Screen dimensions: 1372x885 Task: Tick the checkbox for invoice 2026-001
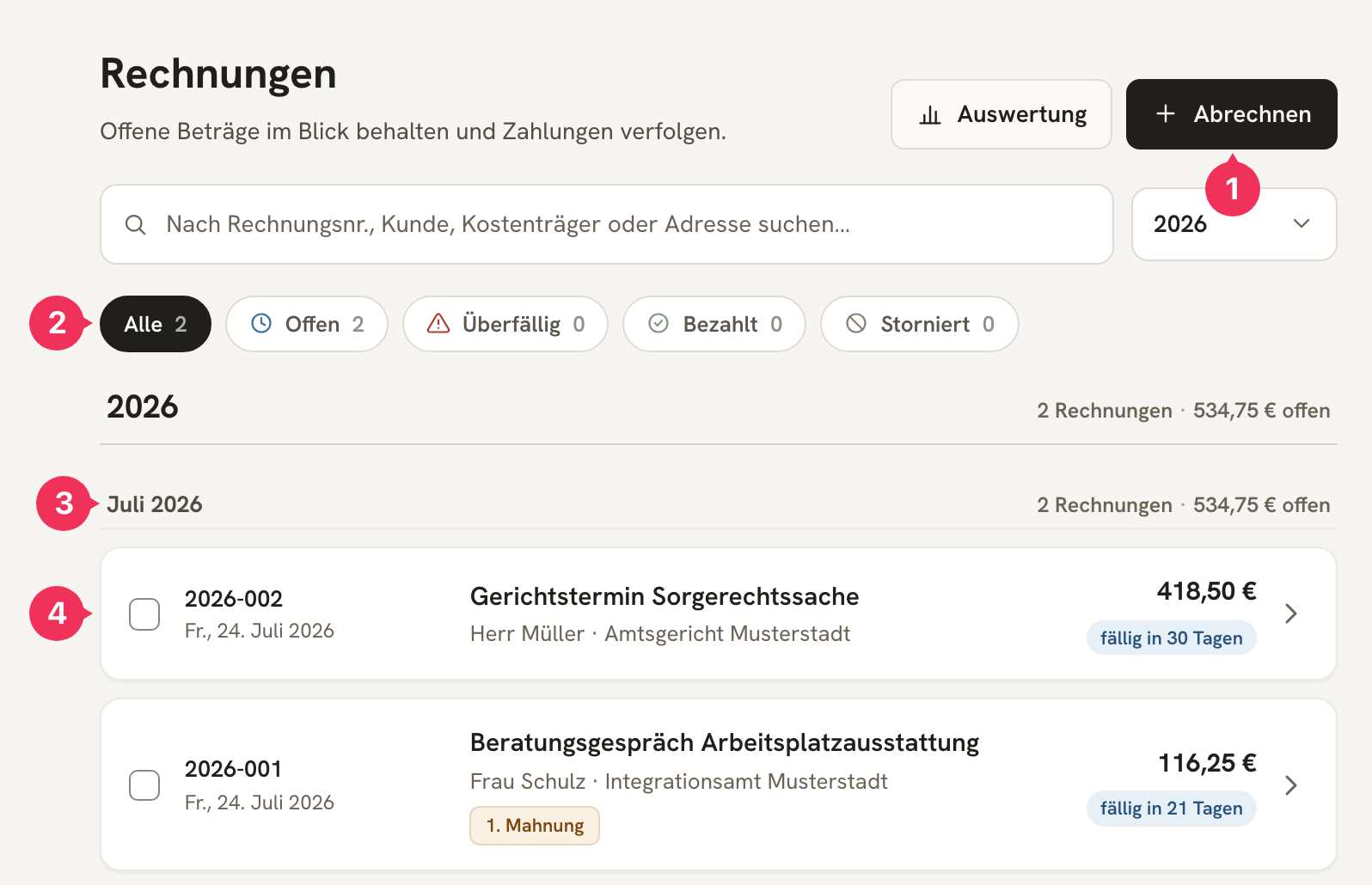coord(144,784)
